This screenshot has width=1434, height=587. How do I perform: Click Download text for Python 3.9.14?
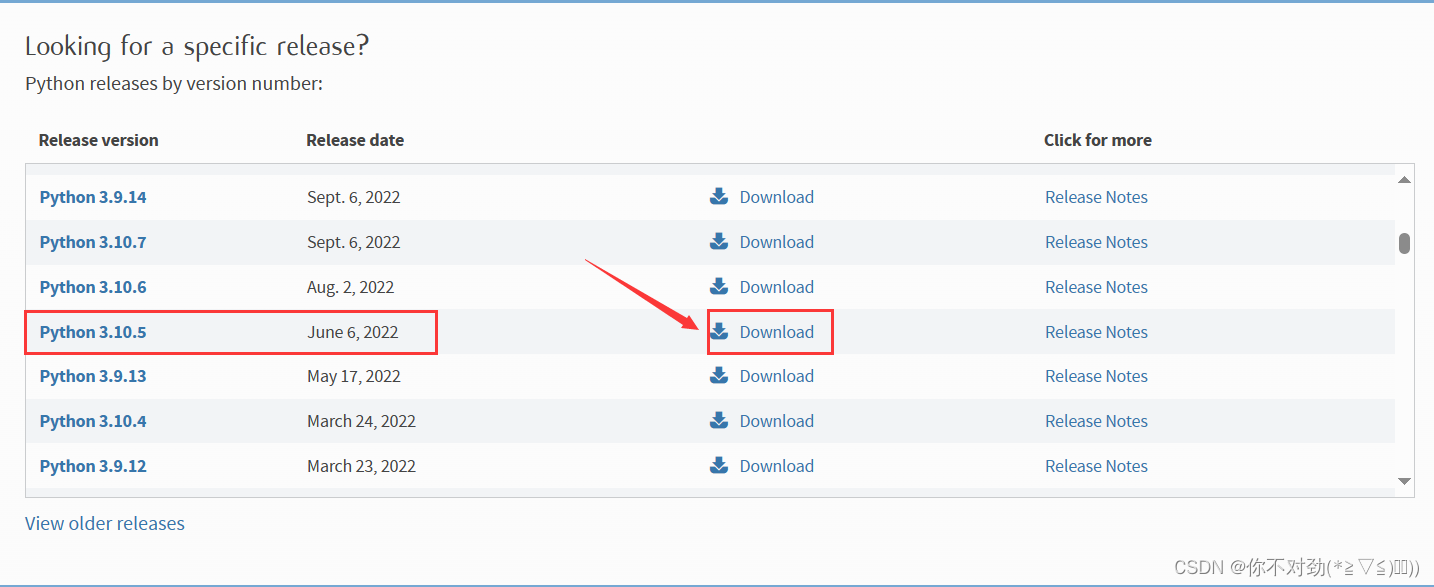(x=777, y=197)
